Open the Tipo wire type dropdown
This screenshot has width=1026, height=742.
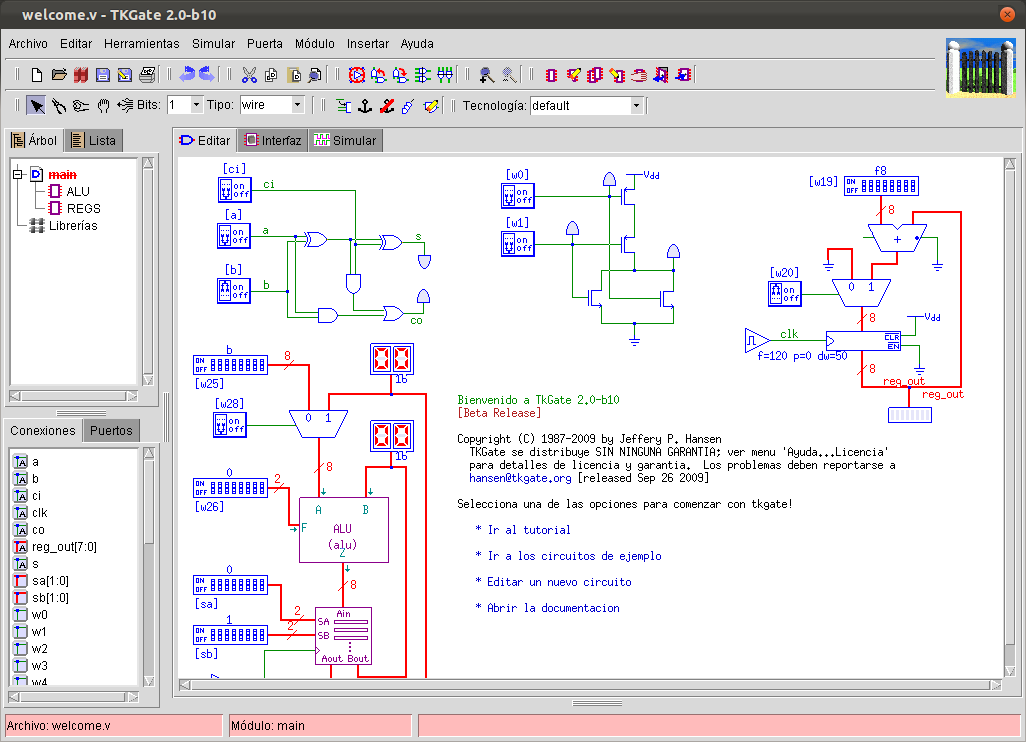click(298, 105)
